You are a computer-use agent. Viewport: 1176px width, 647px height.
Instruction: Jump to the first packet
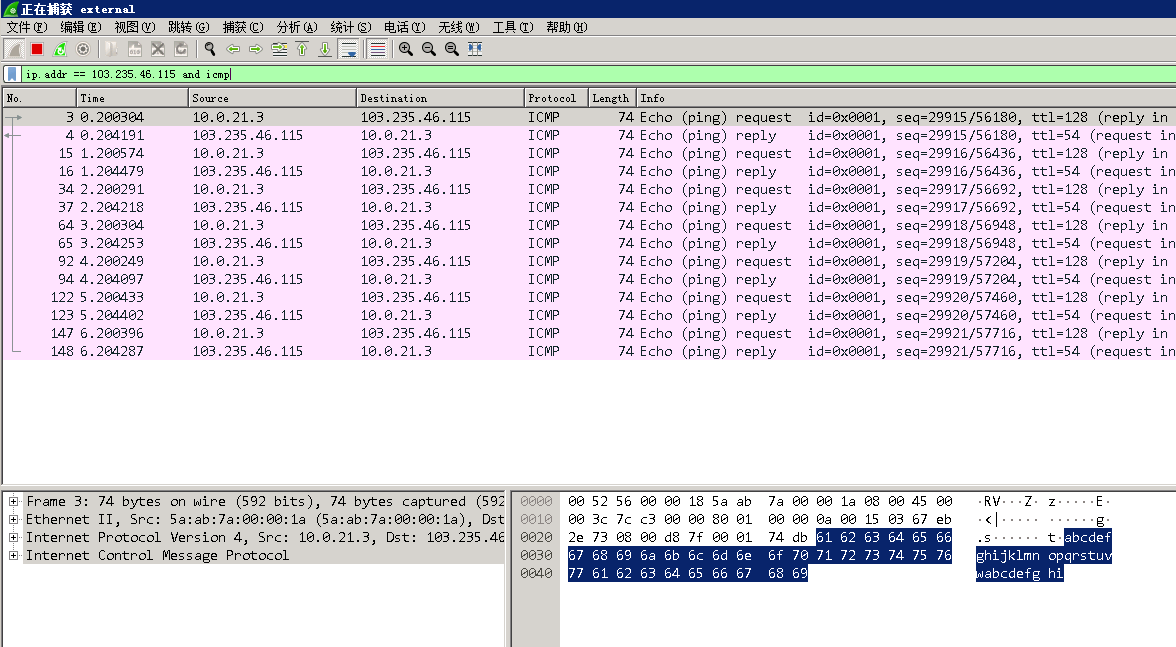(x=302, y=49)
